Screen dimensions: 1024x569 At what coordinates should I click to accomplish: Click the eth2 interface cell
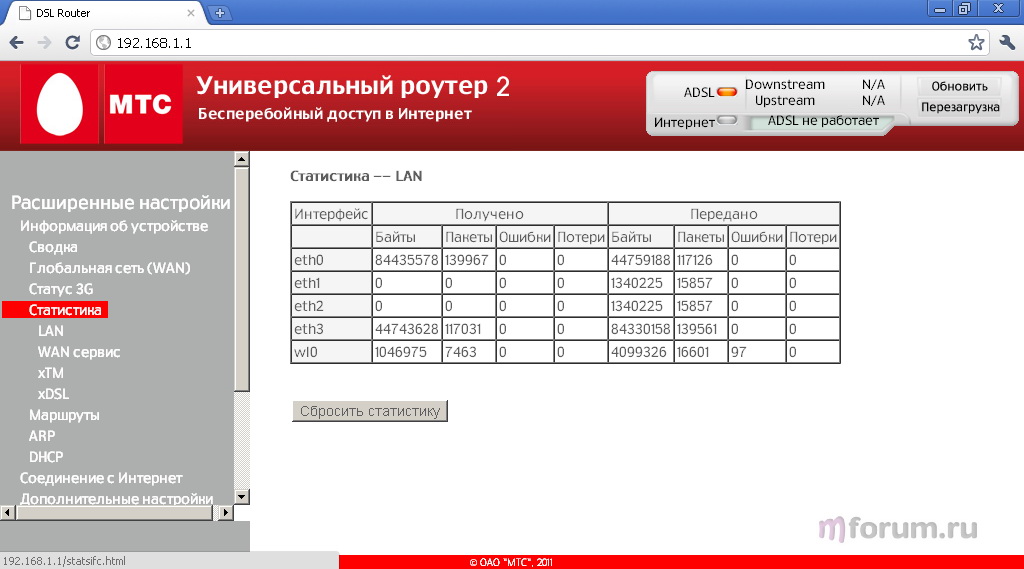click(x=331, y=306)
